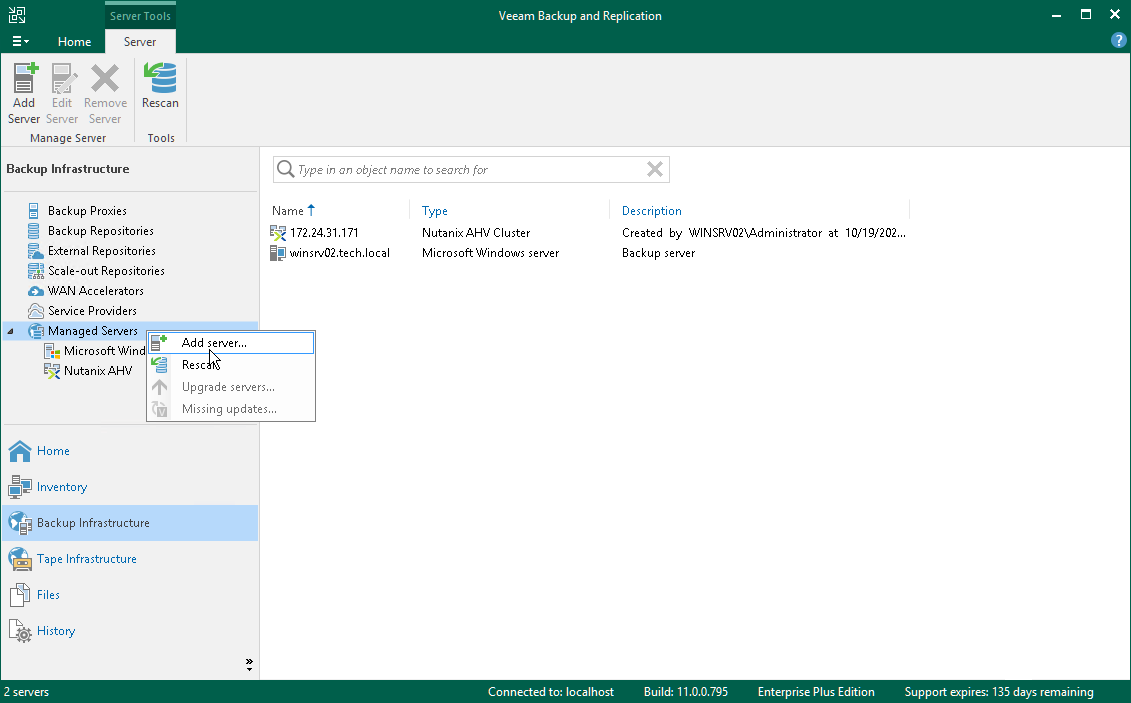Click 'Enterprise Plus Edition' in status bar

pos(816,692)
